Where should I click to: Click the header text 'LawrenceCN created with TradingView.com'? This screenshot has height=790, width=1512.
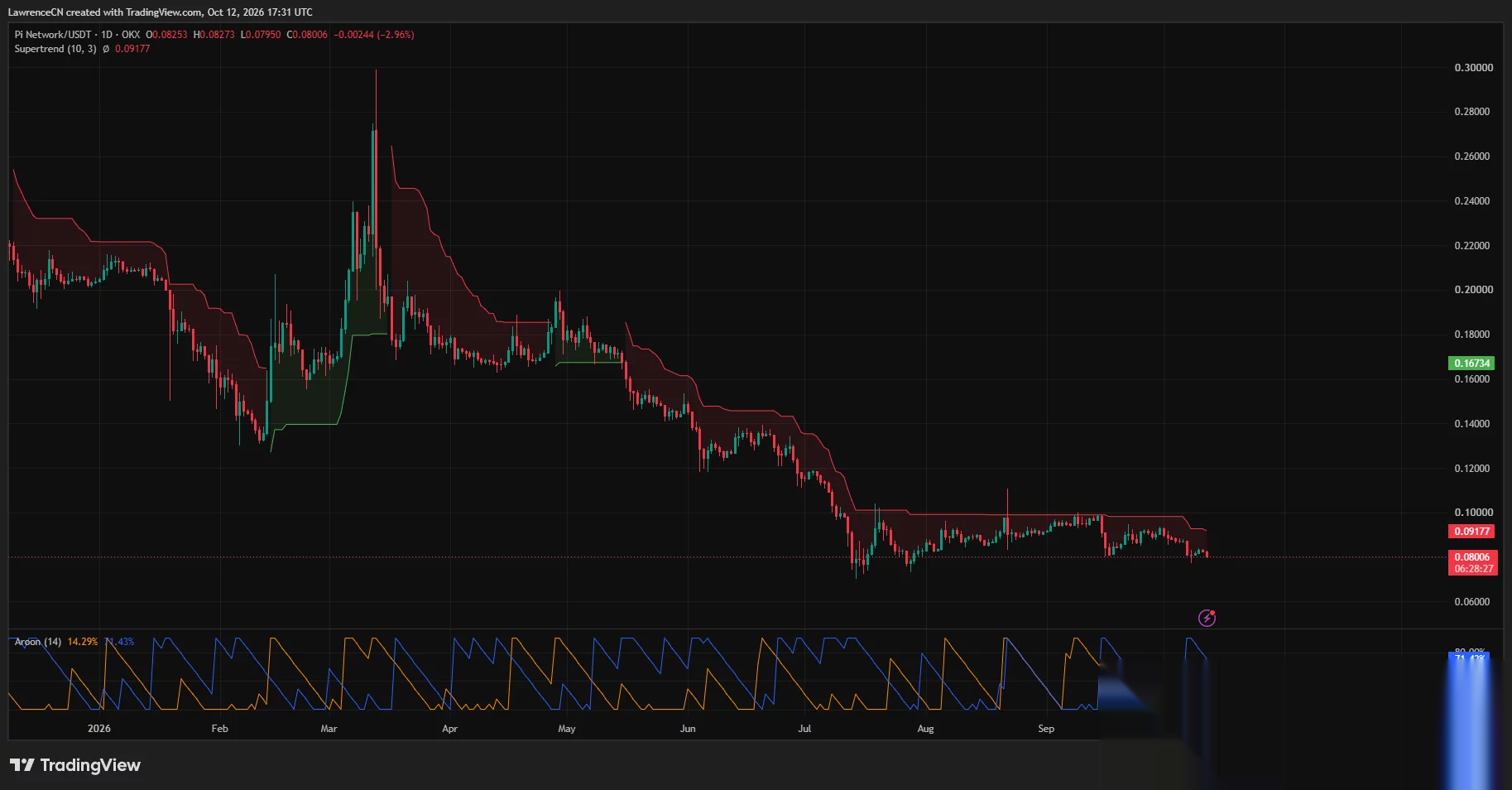[105, 12]
